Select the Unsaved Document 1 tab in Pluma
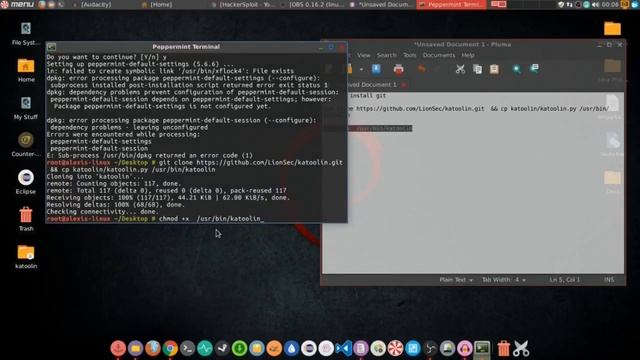Viewport: 640px width, 360px height. (x=372, y=84)
